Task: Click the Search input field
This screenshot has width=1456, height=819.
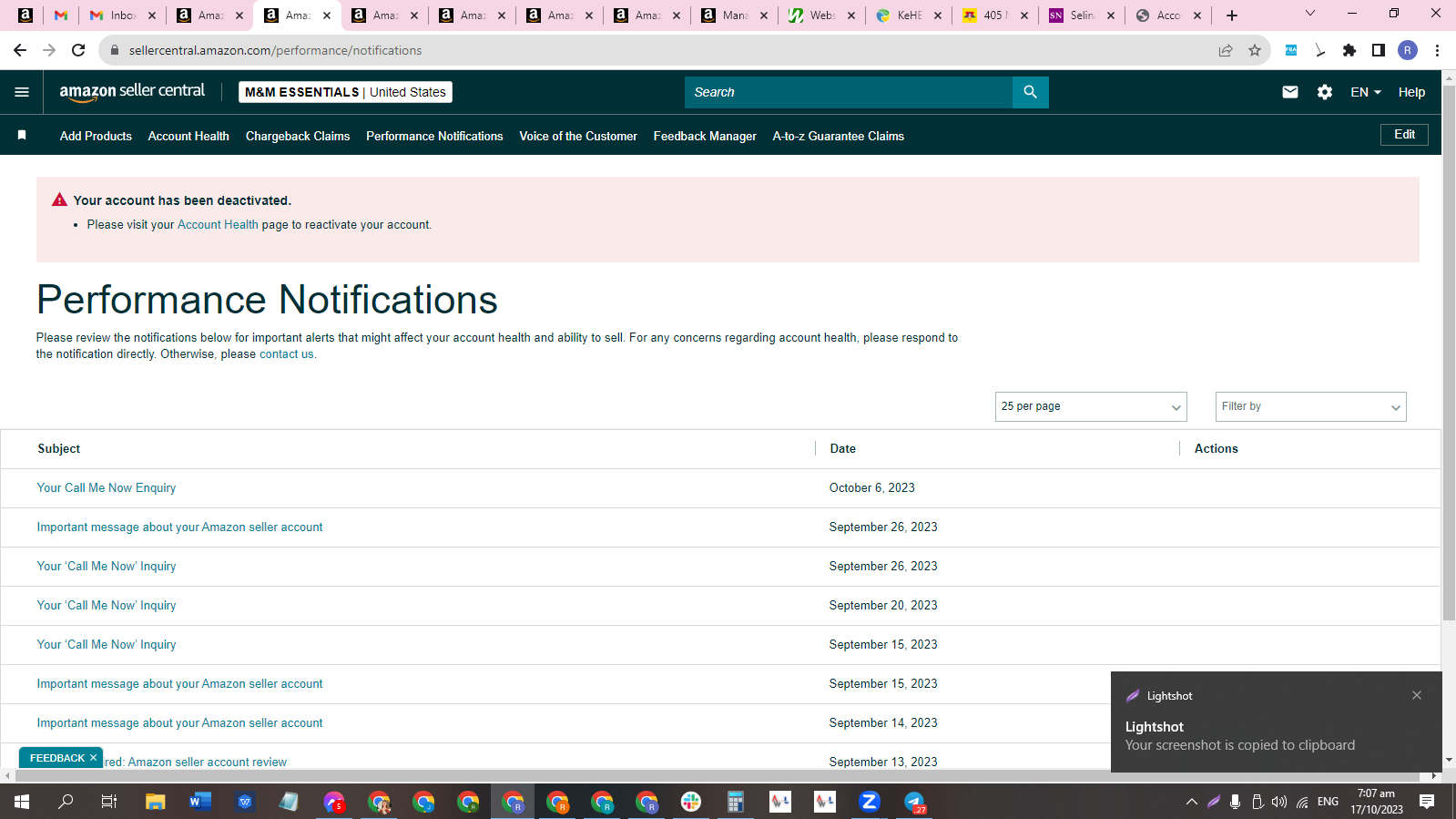Action: click(848, 92)
